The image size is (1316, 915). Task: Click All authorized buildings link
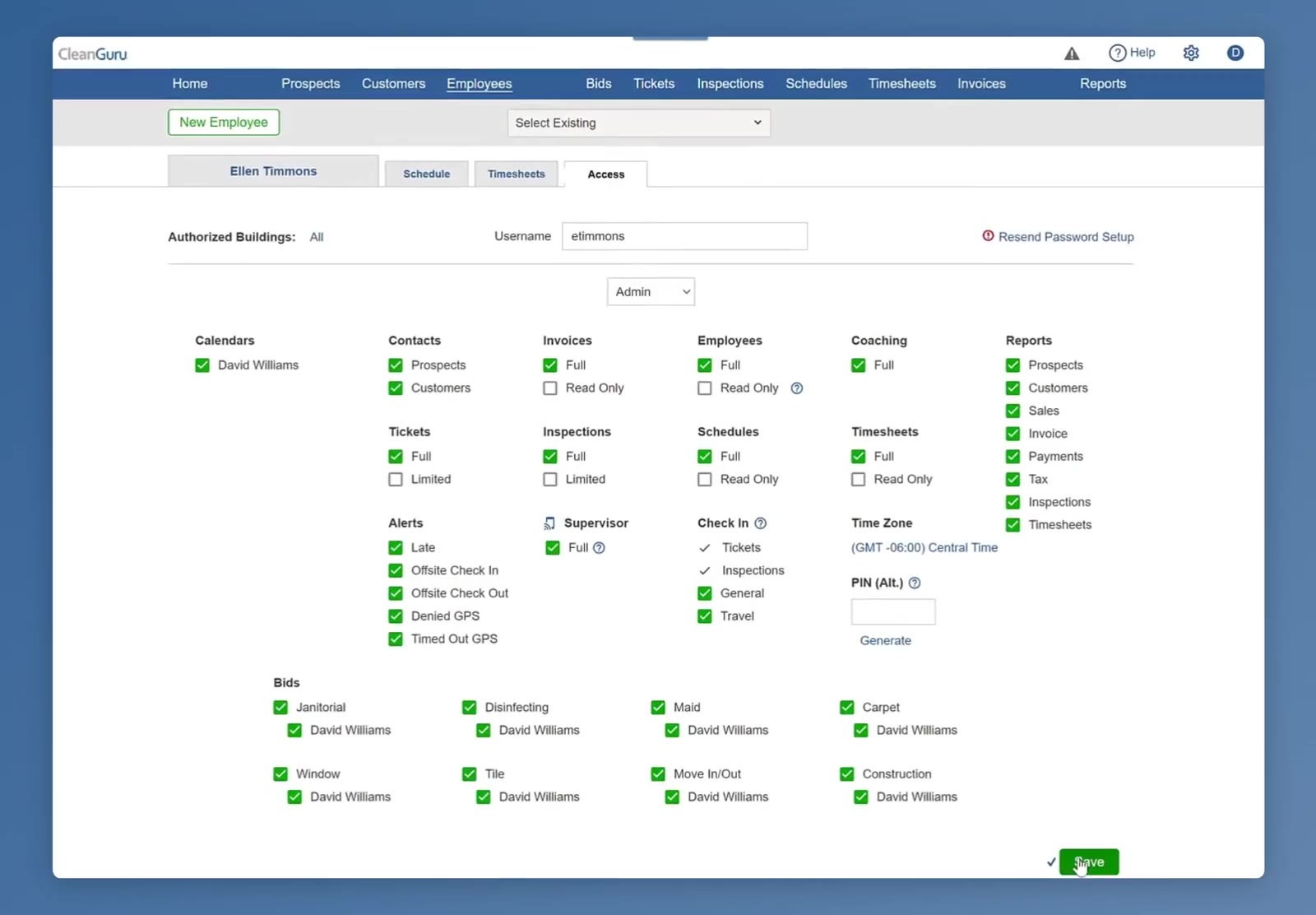tap(317, 237)
